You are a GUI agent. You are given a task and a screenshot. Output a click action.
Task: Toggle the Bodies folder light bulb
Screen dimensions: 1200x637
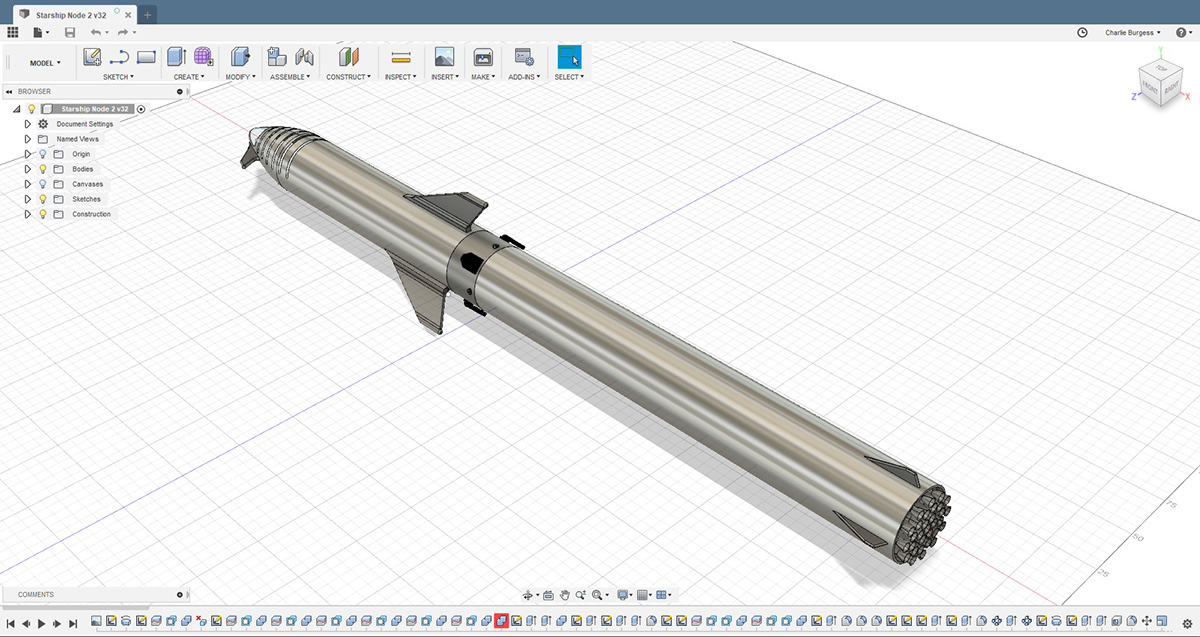pyautogui.click(x=43, y=169)
